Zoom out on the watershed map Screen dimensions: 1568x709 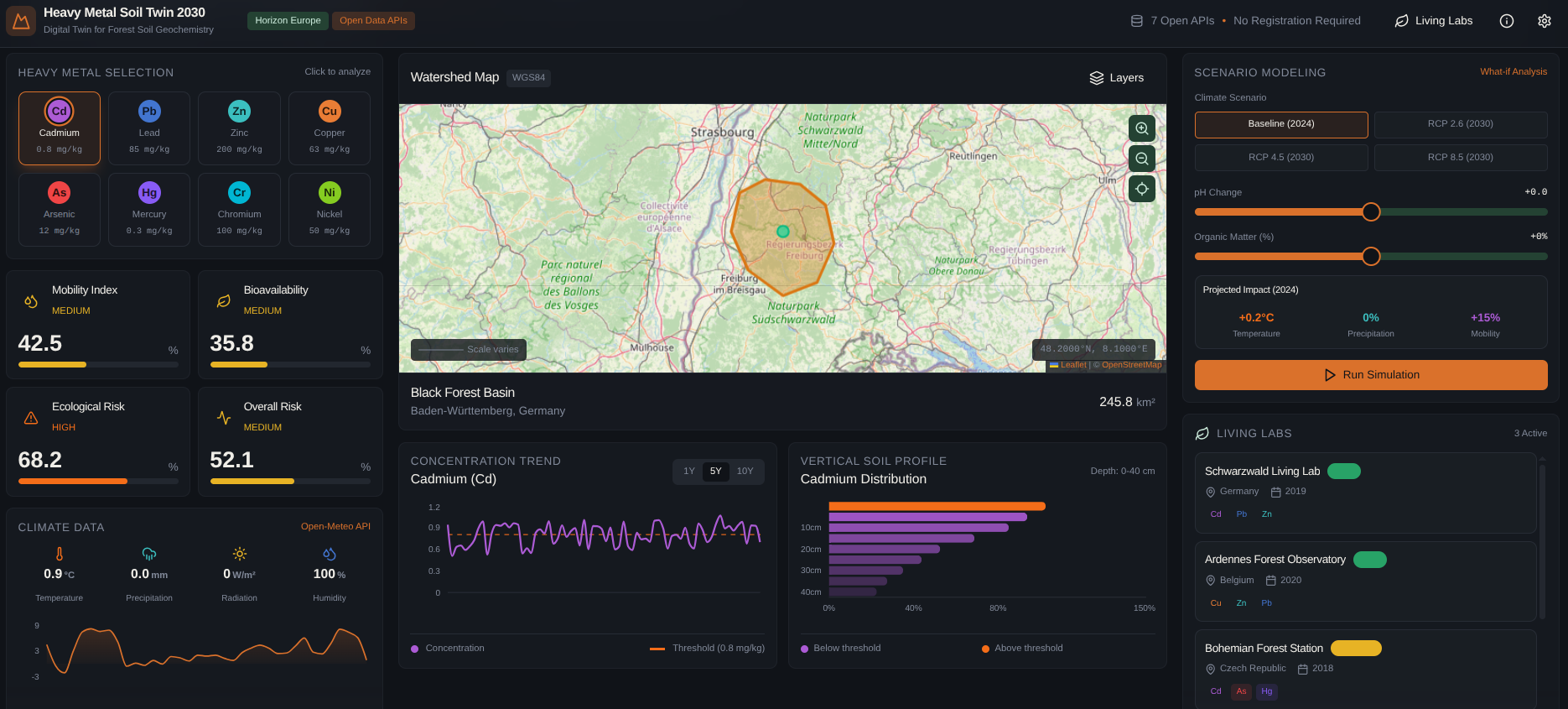(1142, 159)
